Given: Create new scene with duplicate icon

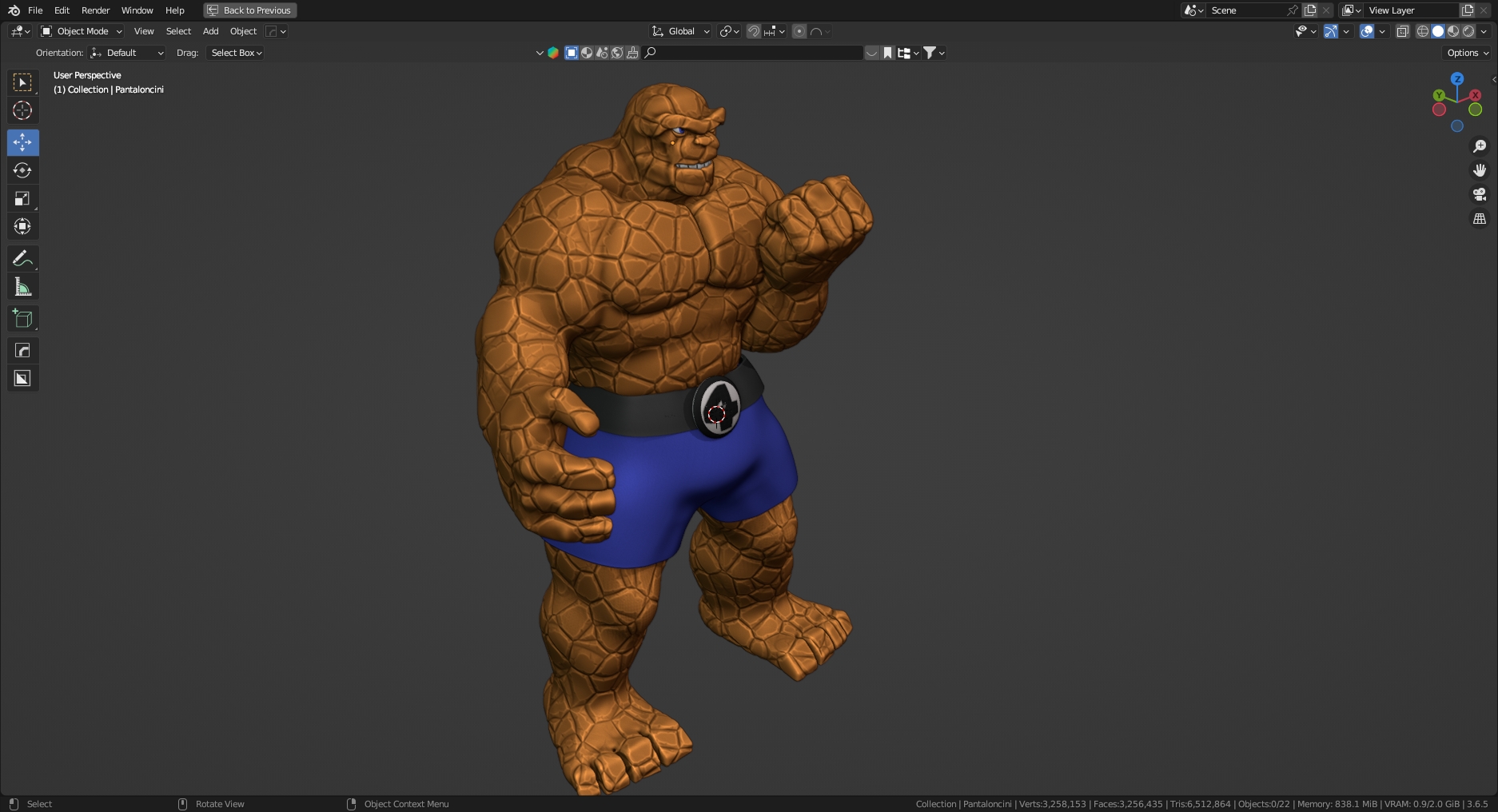Looking at the screenshot, I should (1310, 10).
